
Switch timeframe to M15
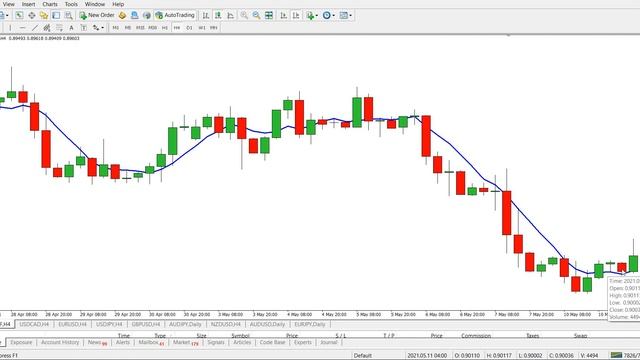[140, 28]
